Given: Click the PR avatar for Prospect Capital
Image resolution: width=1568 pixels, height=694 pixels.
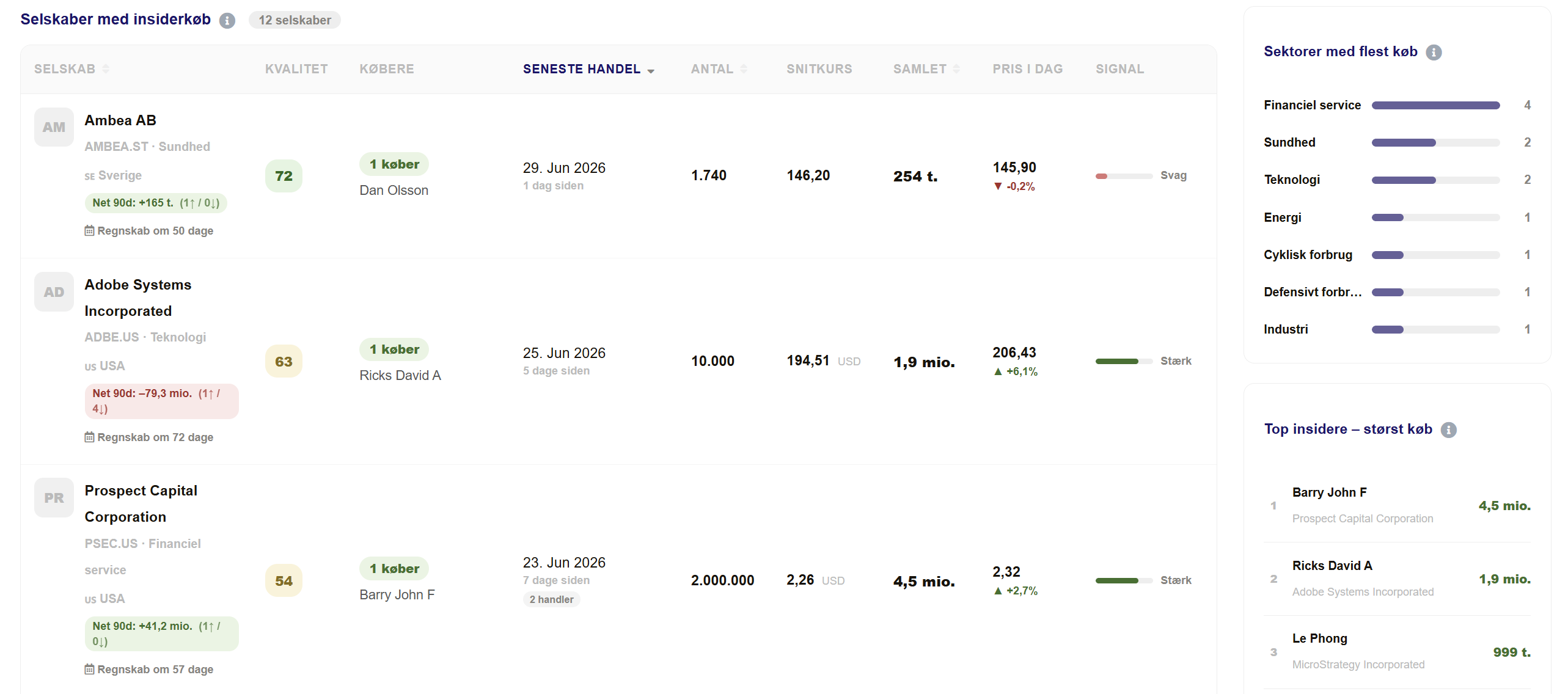Looking at the screenshot, I should click(x=54, y=498).
